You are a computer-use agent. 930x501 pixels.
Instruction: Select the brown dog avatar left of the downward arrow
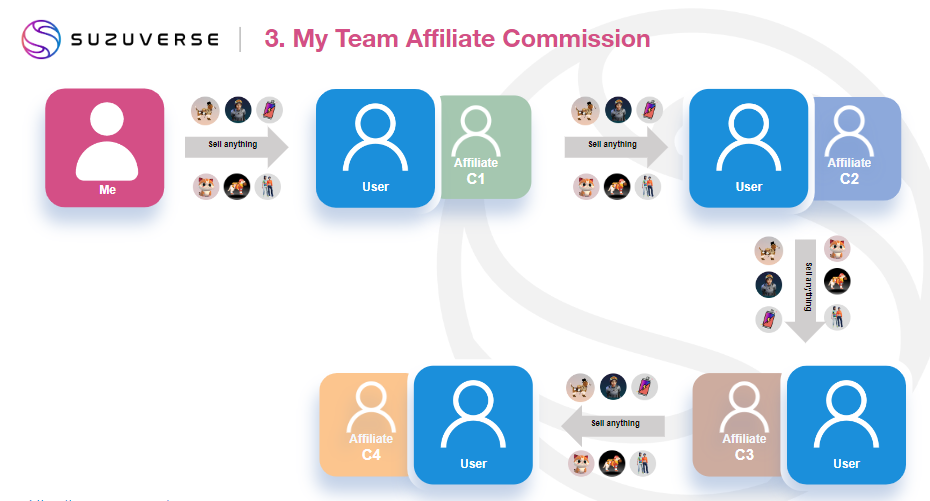coord(768,250)
